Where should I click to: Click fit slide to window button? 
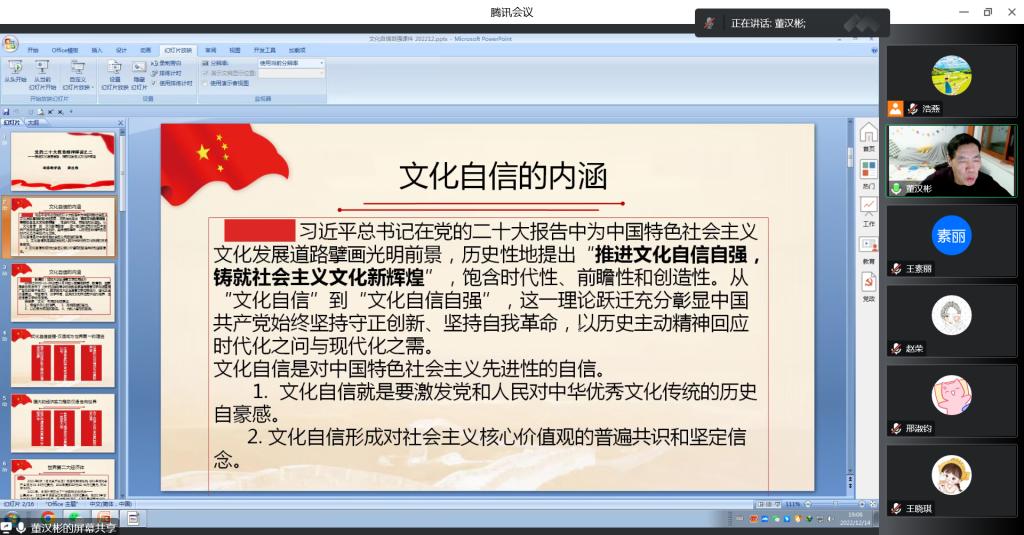872,504
